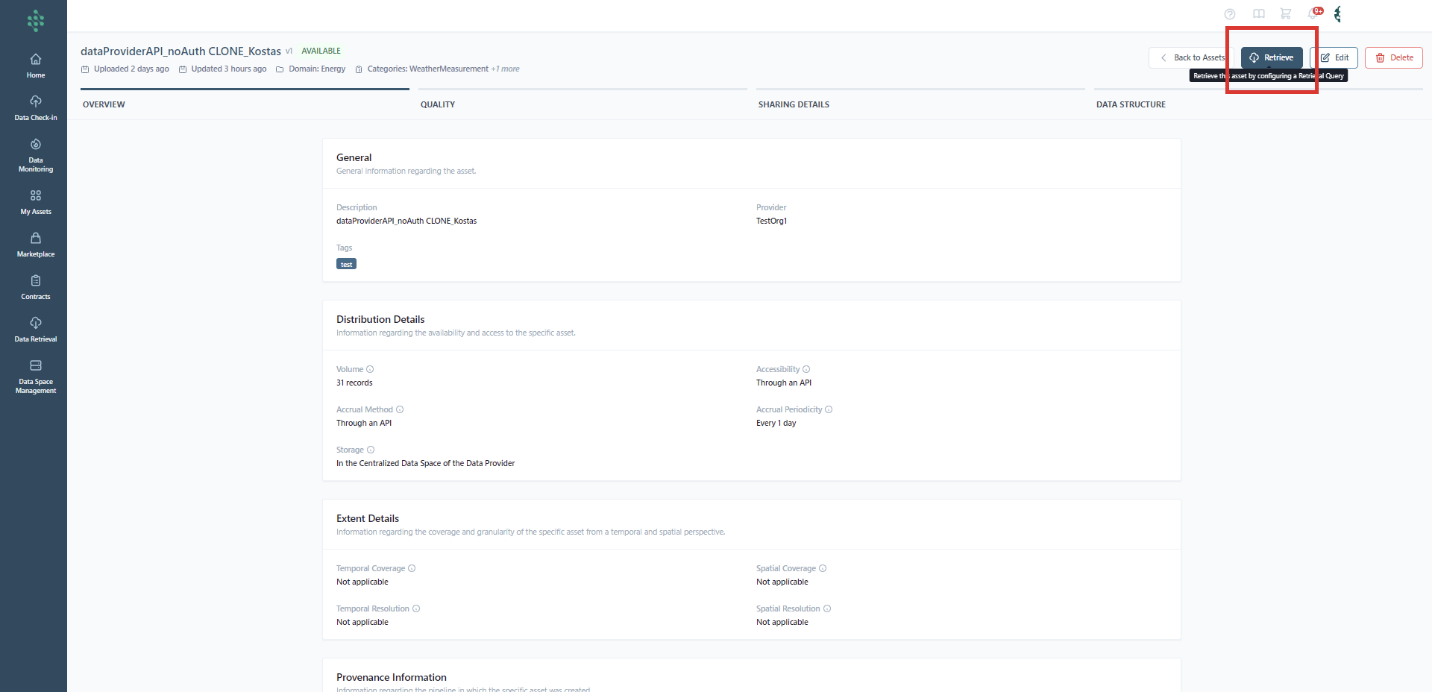The height and width of the screenshot is (692, 1432).
Task: Open the Home page from sidebar
Action: [x=36, y=65]
